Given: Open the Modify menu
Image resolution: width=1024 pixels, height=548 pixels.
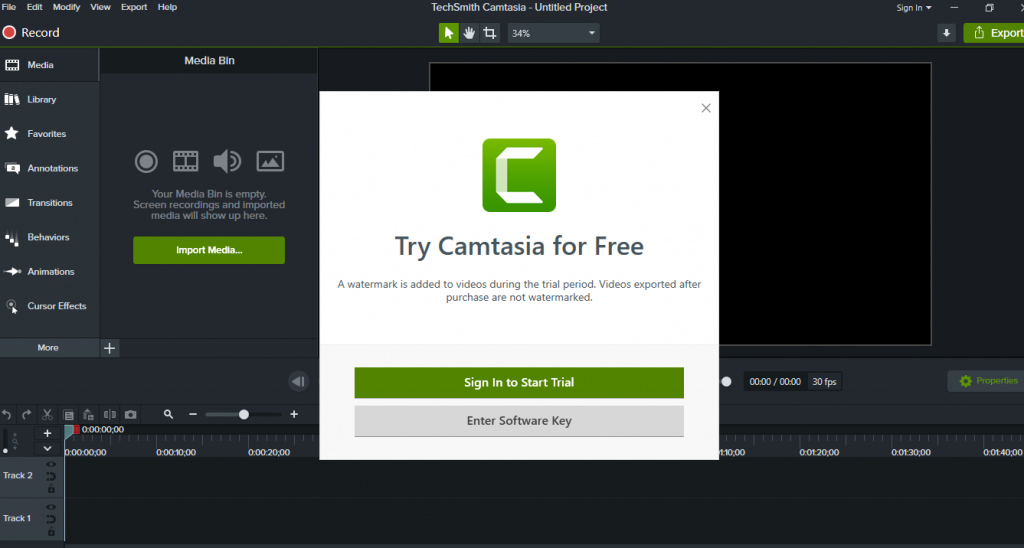Looking at the screenshot, I should pyautogui.click(x=66, y=7).
